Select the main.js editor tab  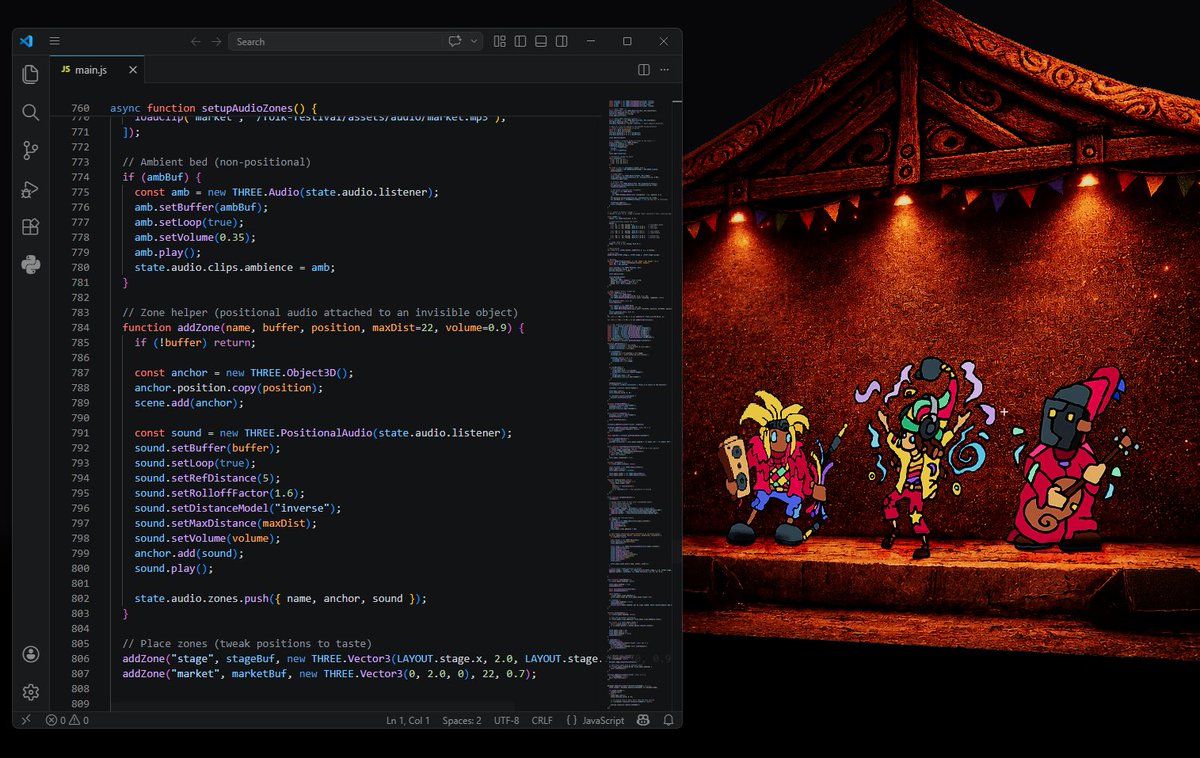97,70
